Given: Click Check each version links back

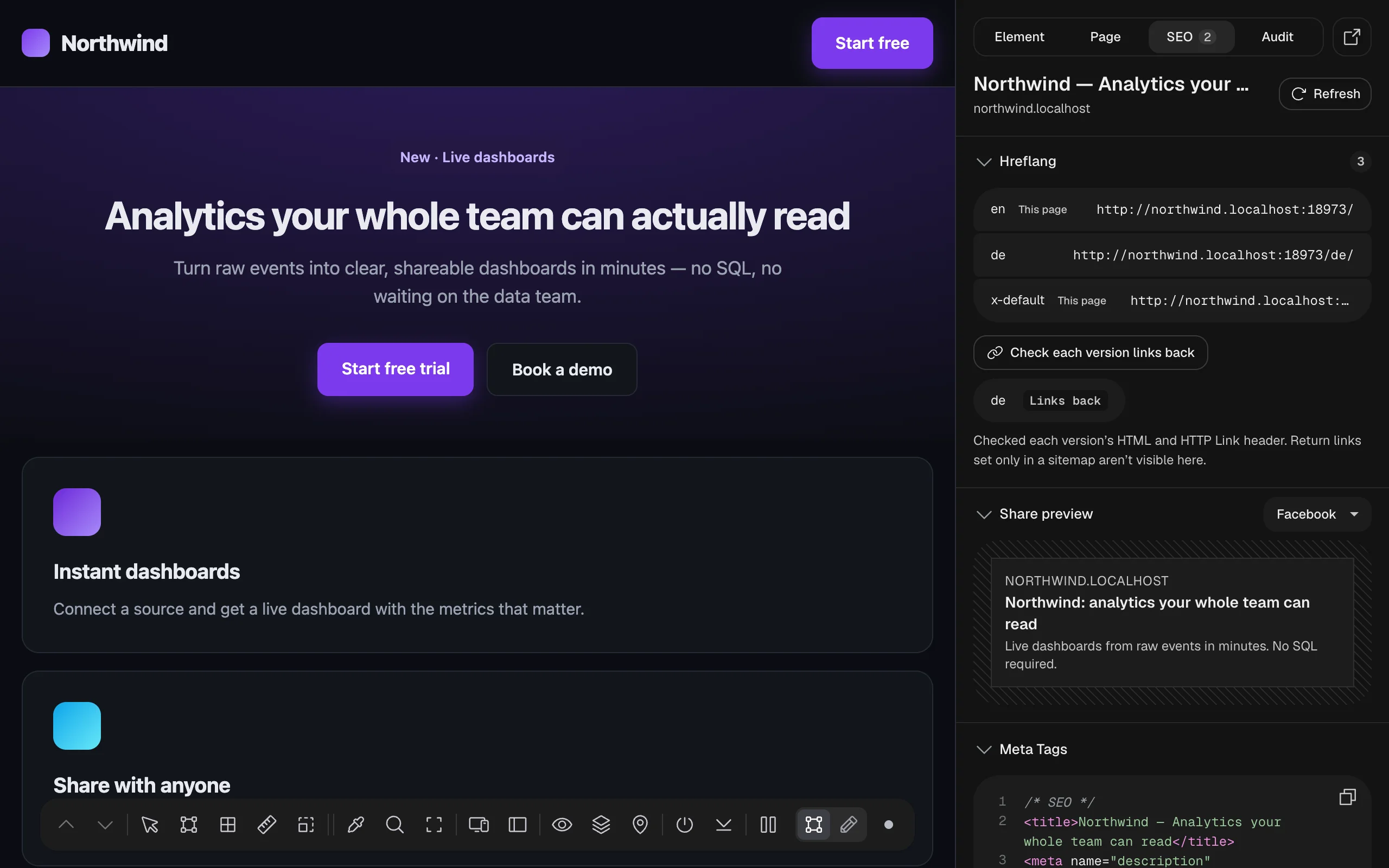Looking at the screenshot, I should pos(1091,353).
